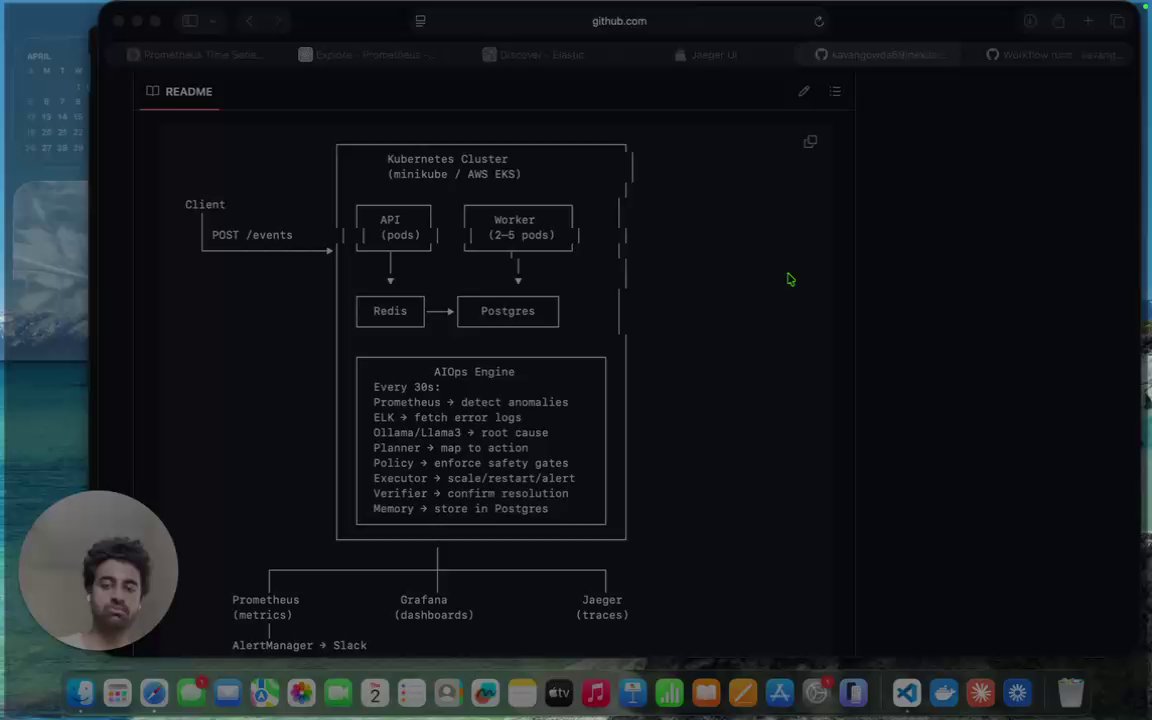This screenshot has width=1152, height=720.
Task: Go back to the previous page
Action: (x=249, y=21)
